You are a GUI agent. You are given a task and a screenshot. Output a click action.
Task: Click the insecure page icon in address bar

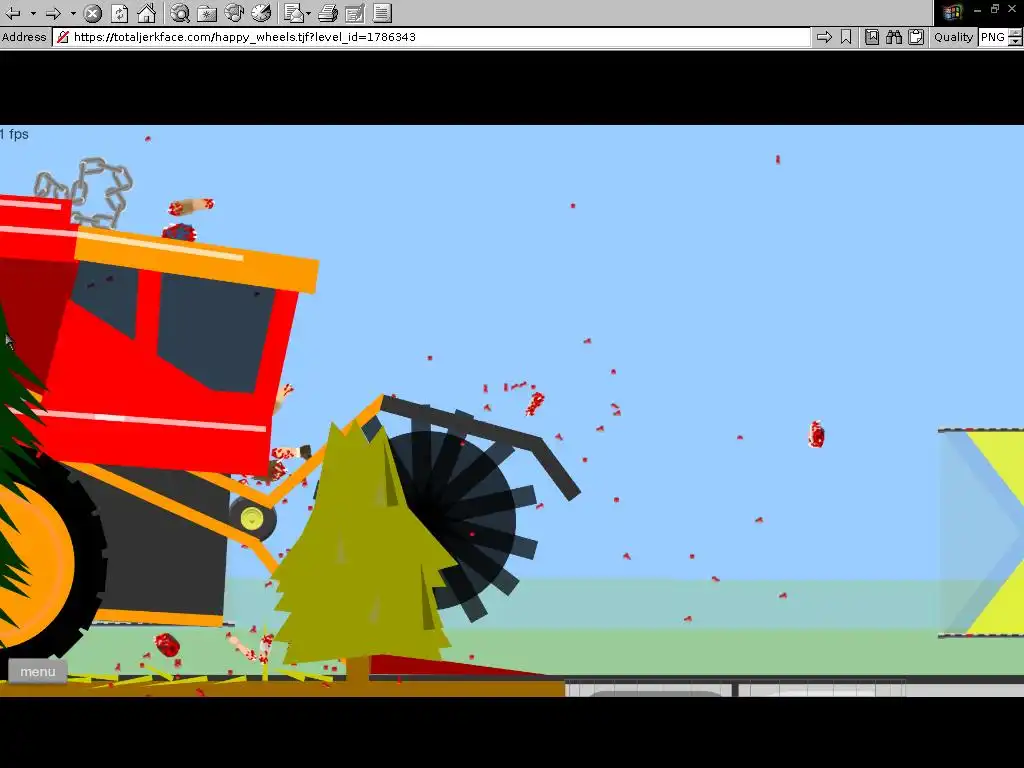coord(63,37)
